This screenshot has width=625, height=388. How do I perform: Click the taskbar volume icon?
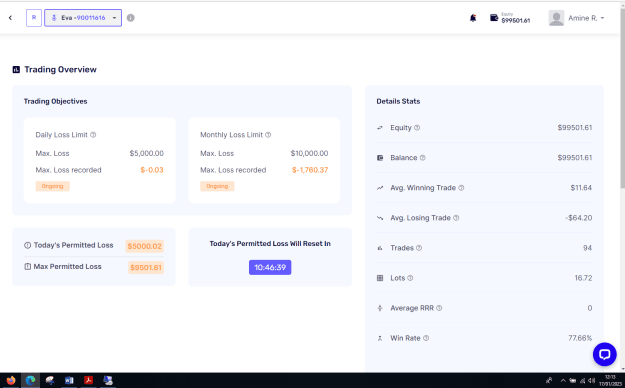coord(592,380)
